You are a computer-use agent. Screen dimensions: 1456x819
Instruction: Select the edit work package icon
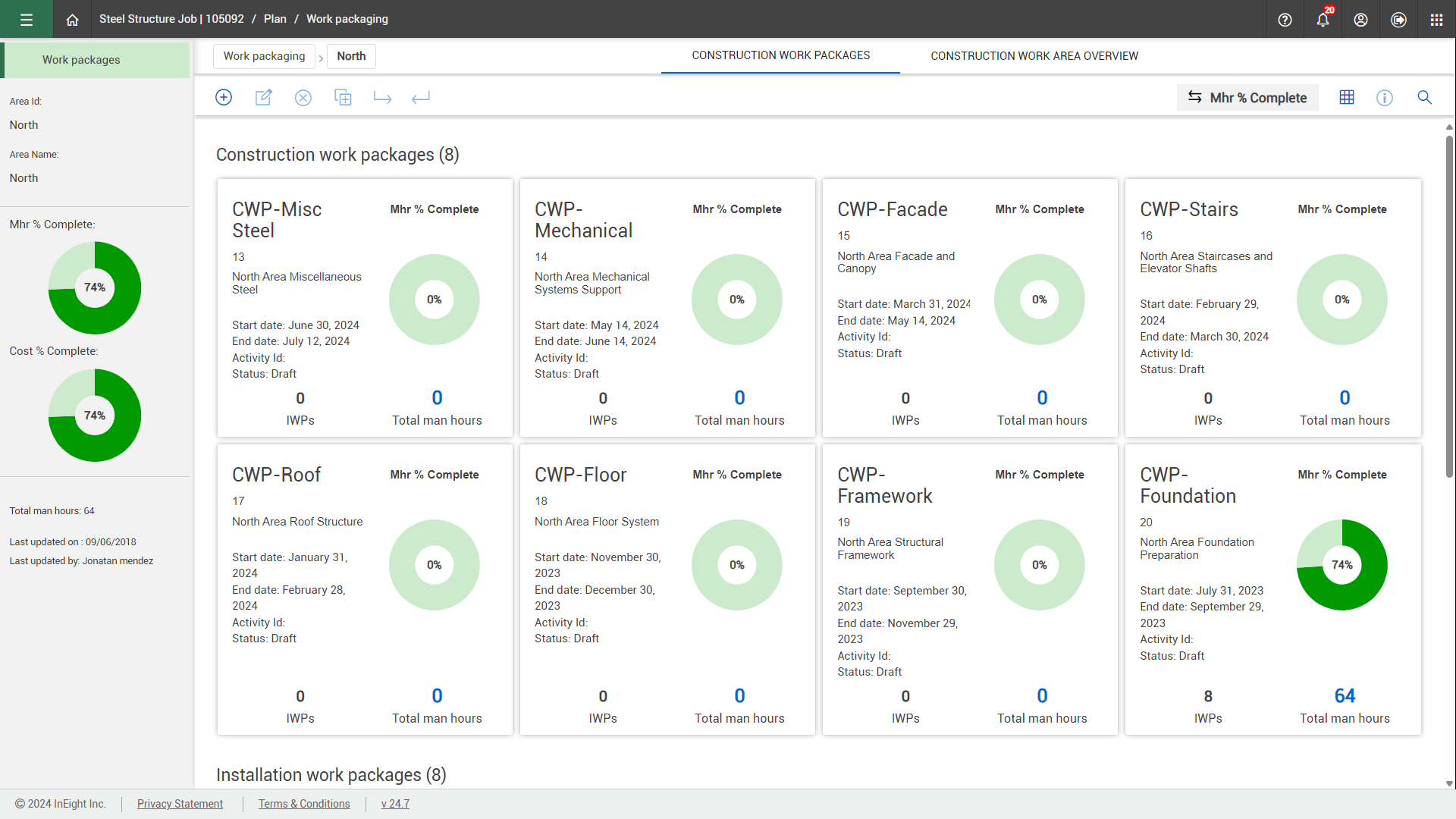263,97
